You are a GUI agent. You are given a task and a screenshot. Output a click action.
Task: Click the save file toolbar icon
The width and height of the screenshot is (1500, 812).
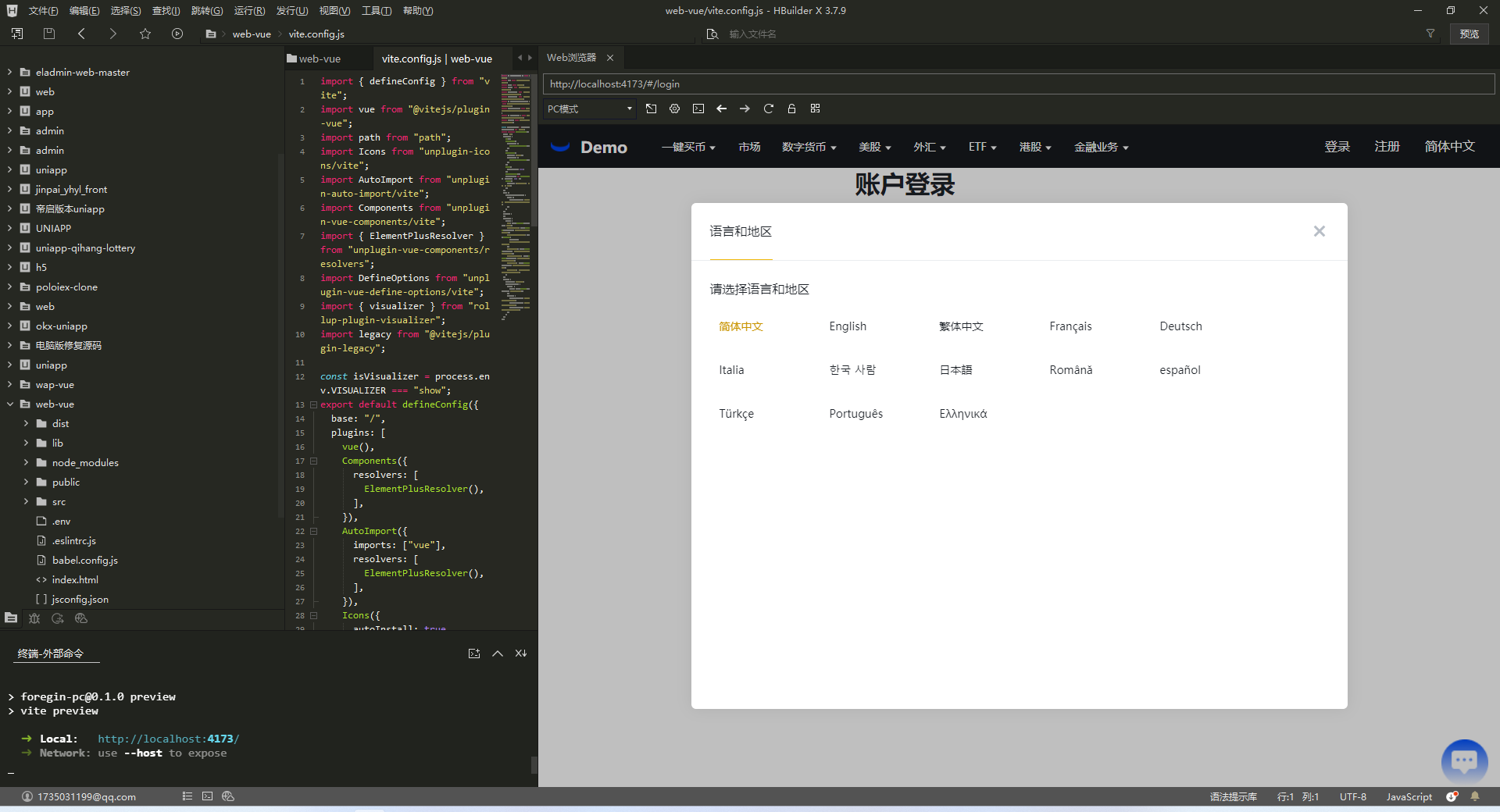pyautogui.click(x=49, y=34)
